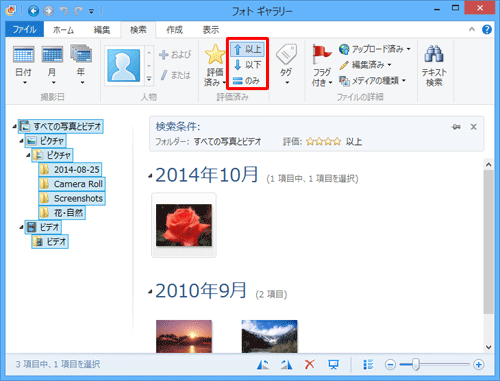Toggle the 以下 rating filter option
500x381 pixels.
247,65
